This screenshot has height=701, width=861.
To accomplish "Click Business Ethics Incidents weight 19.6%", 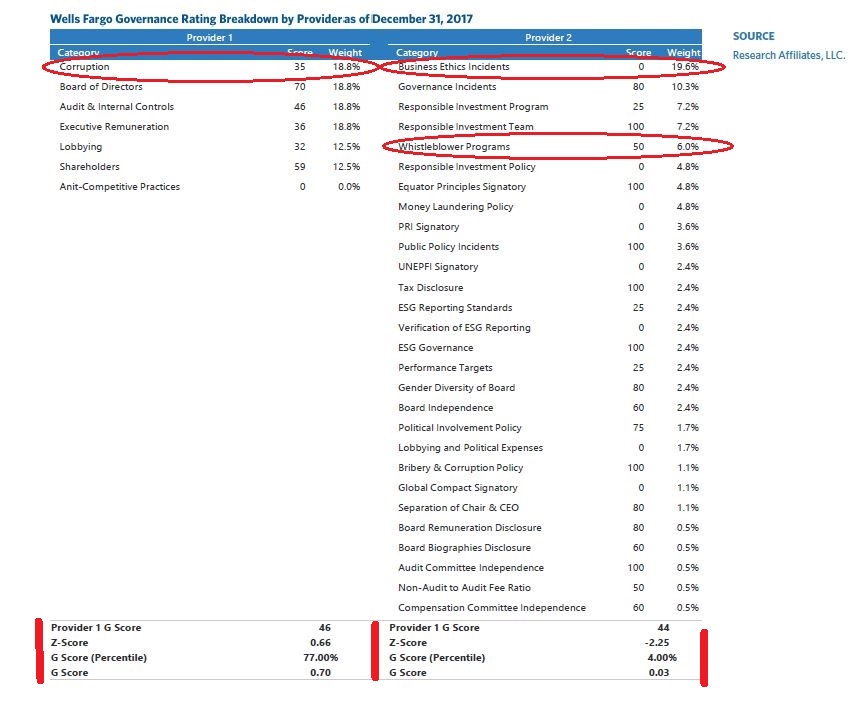I will [x=685, y=67].
